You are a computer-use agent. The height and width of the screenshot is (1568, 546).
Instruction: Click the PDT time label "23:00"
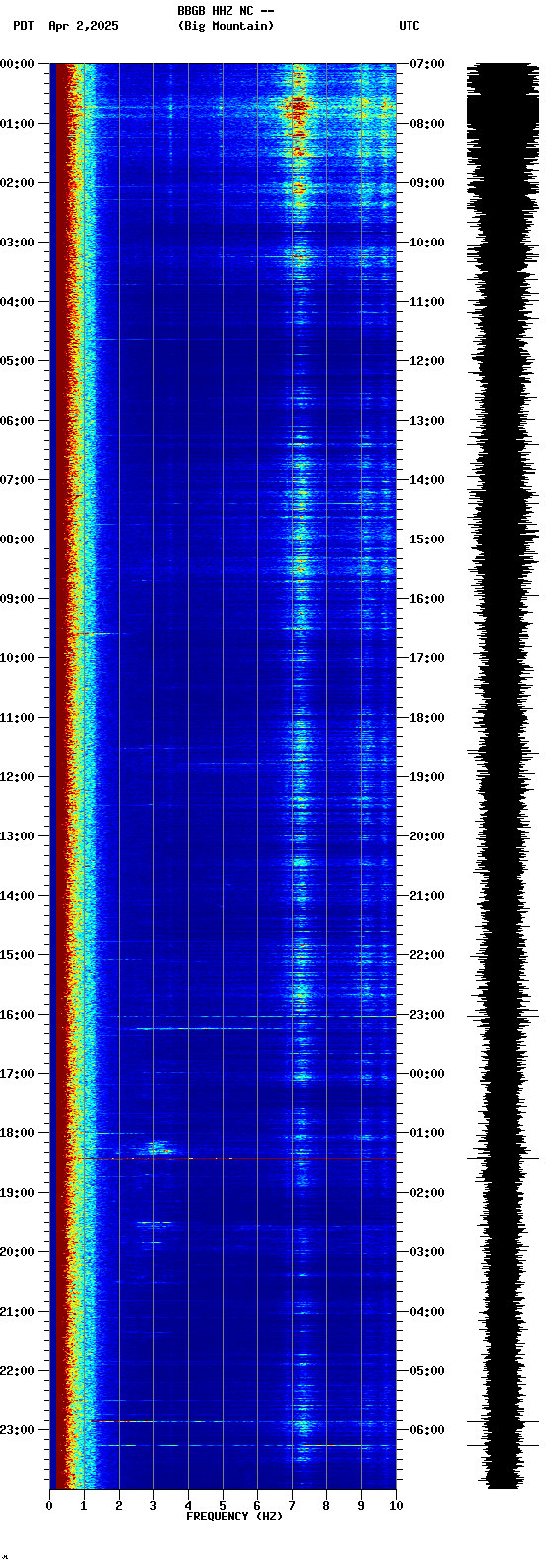pyautogui.click(x=17, y=1430)
